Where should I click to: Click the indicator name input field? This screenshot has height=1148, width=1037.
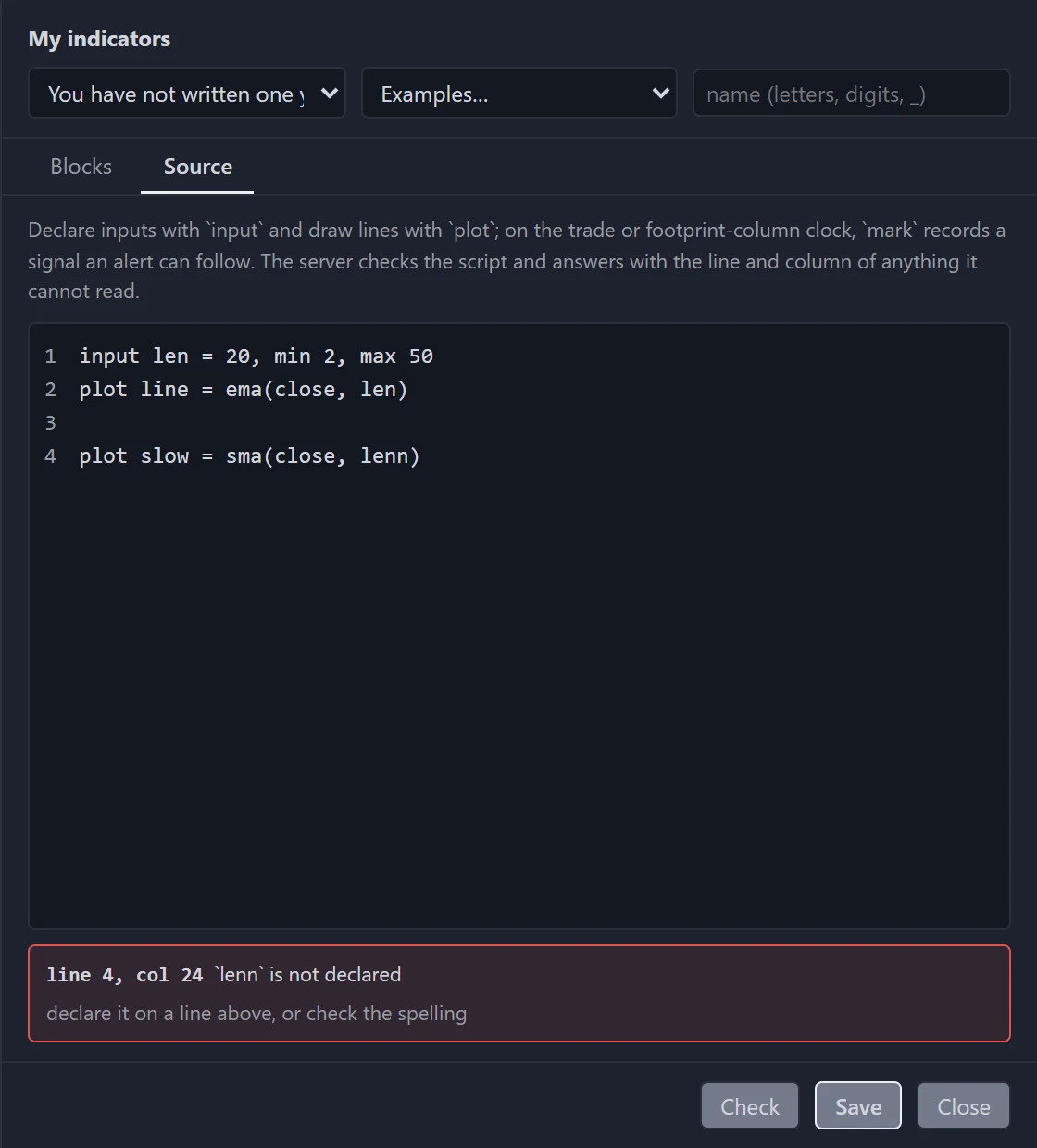[x=851, y=94]
